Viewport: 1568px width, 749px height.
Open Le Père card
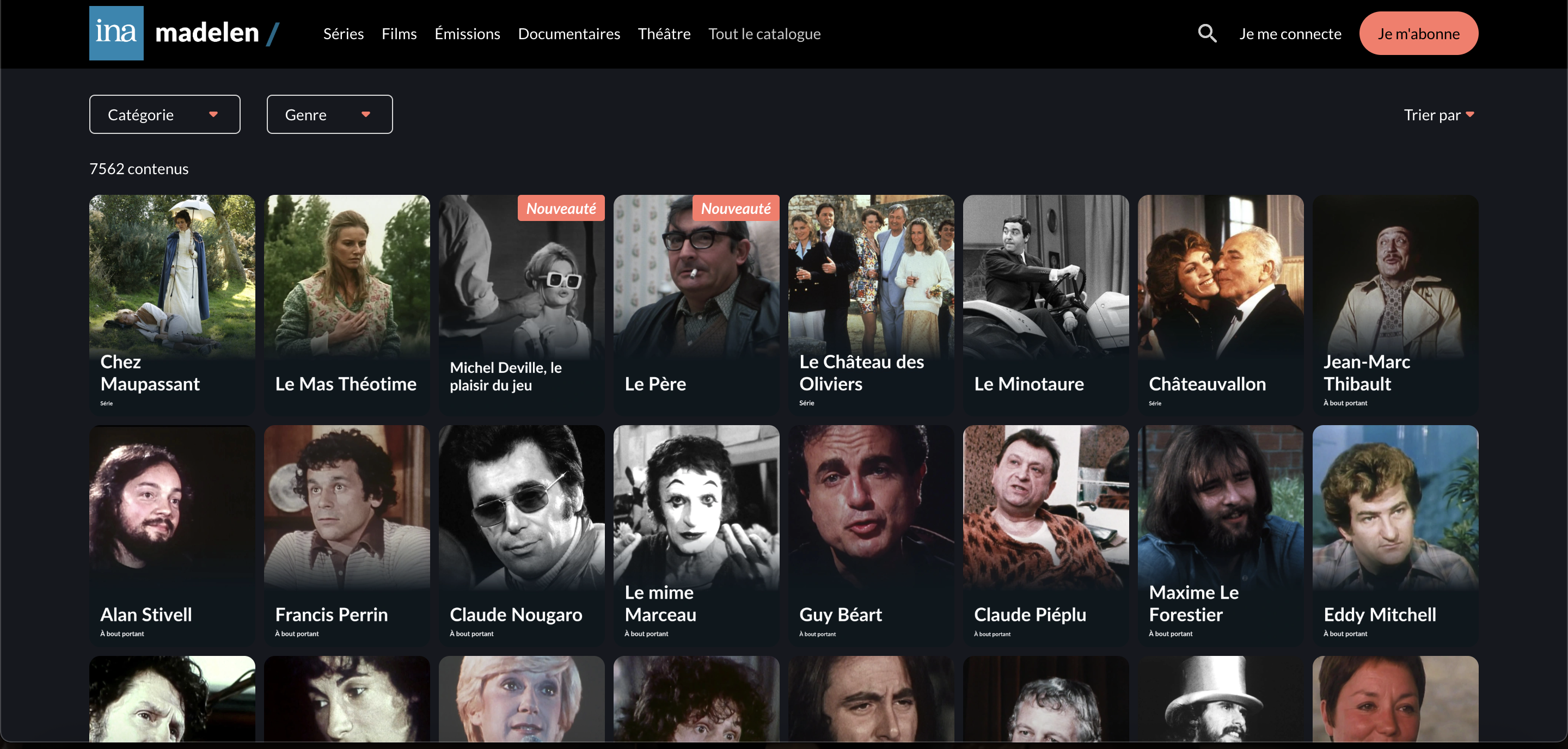point(696,305)
